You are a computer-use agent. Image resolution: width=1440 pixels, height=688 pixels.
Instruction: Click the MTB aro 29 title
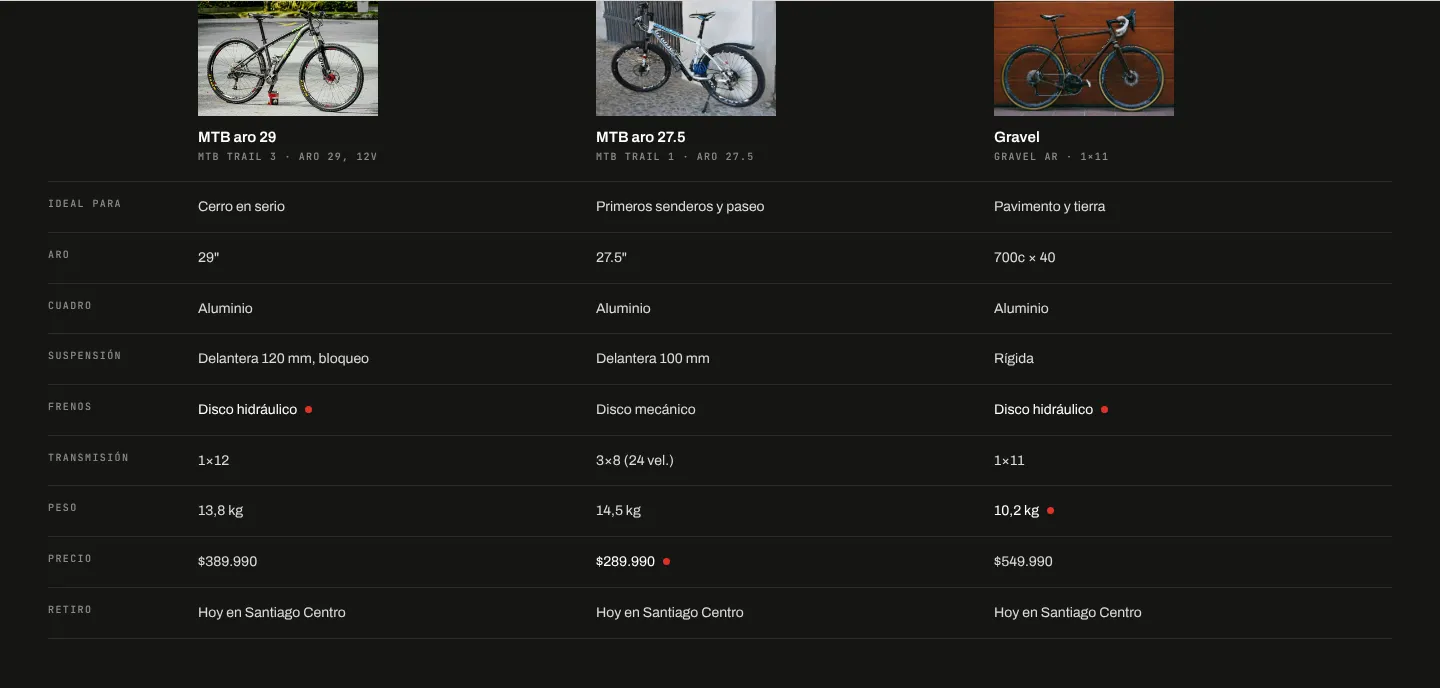point(237,137)
